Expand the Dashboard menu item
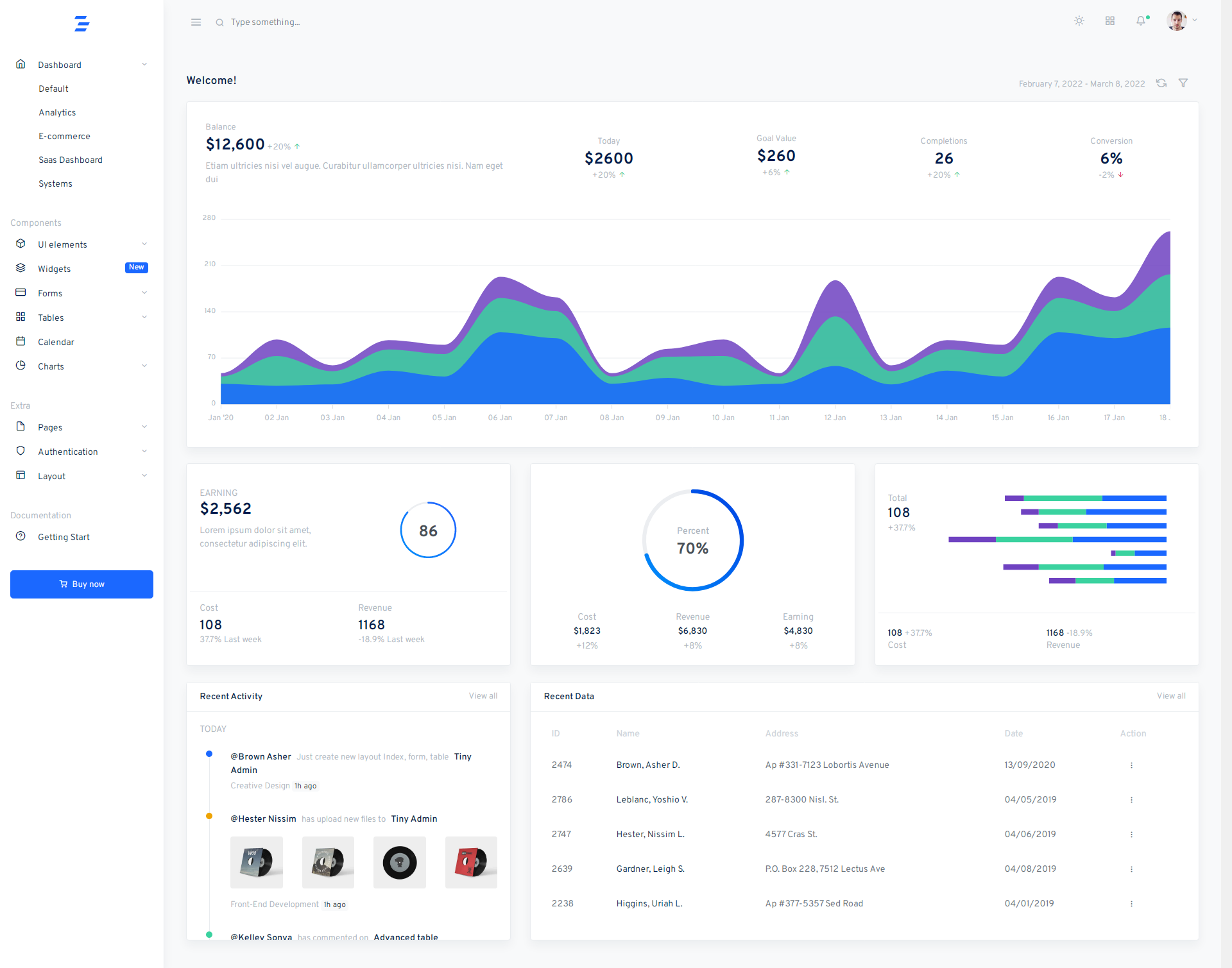Image resolution: width=1232 pixels, height=968 pixels. [145, 64]
